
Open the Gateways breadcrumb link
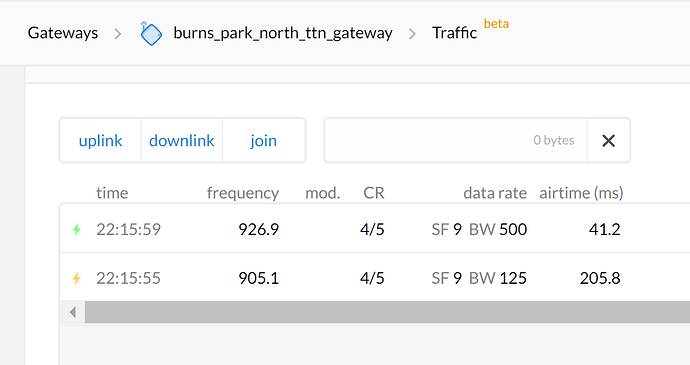coord(63,33)
